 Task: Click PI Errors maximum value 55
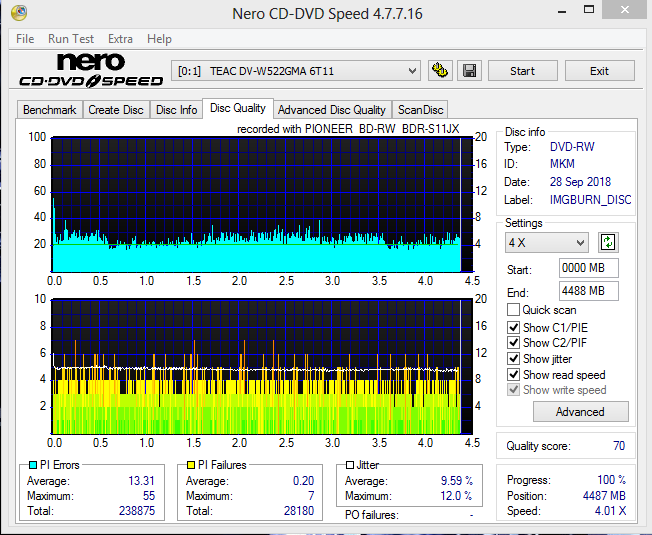[148, 496]
